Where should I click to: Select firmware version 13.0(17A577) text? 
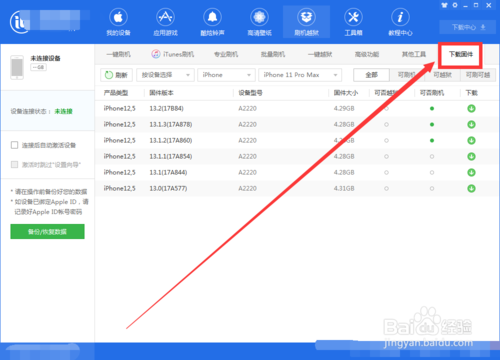click(168, 189)
